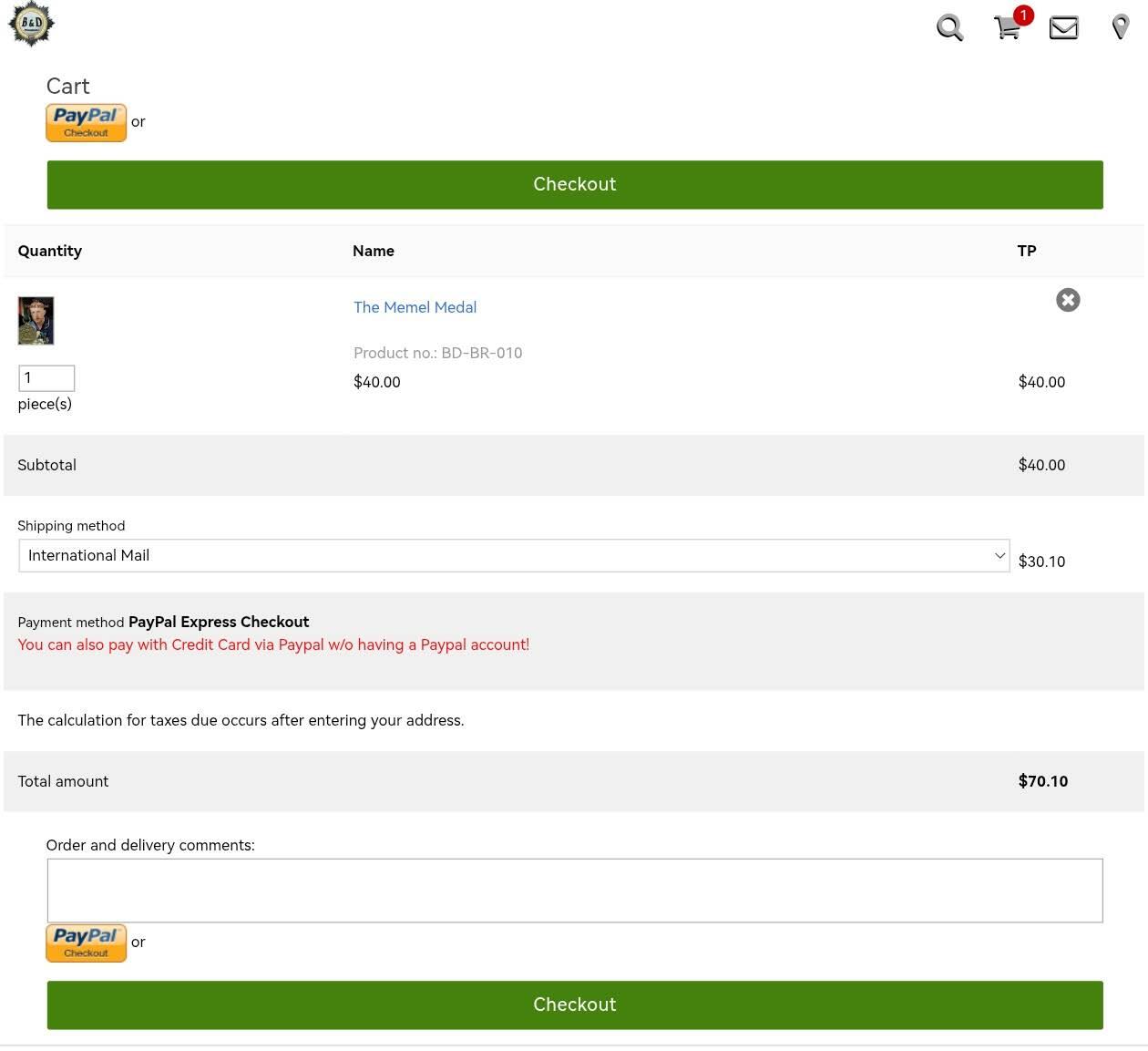1148x1051 pixels.
Task: Click the location pin icon
Action: (1121, 27)
